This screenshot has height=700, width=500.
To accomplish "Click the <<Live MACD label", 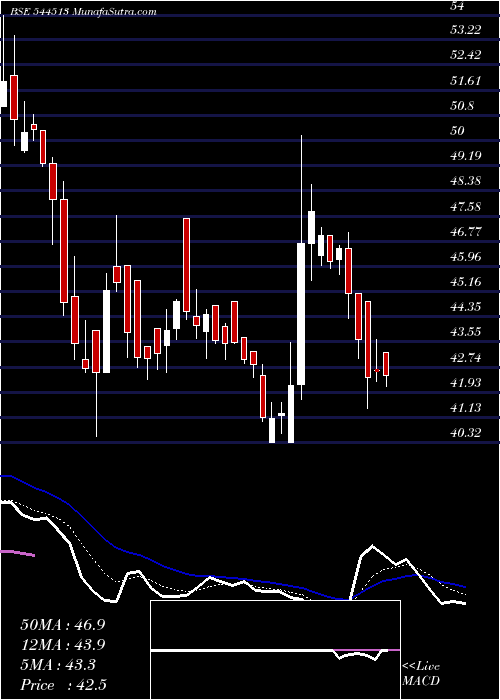I will tap(421, 674).
